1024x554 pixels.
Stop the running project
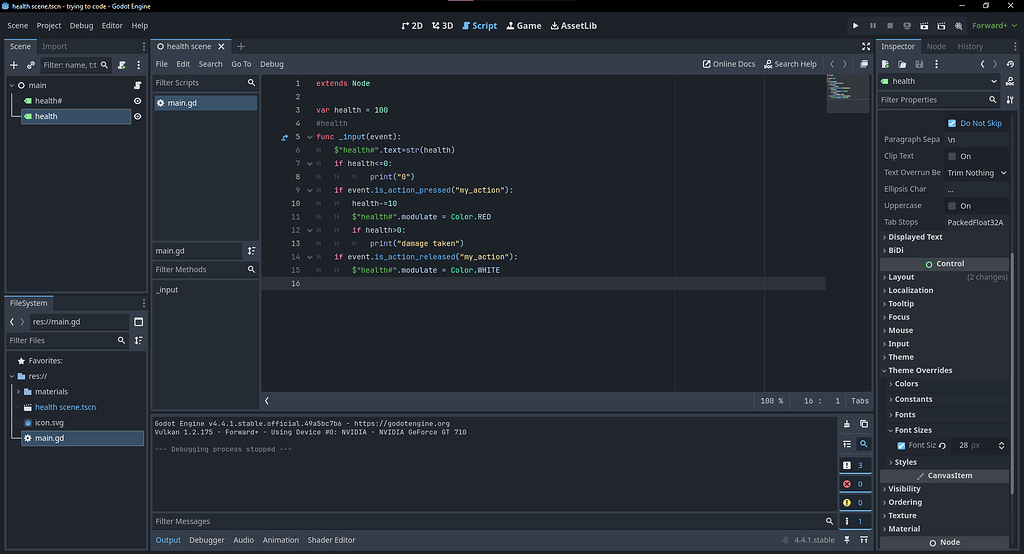tap(889, 25)
